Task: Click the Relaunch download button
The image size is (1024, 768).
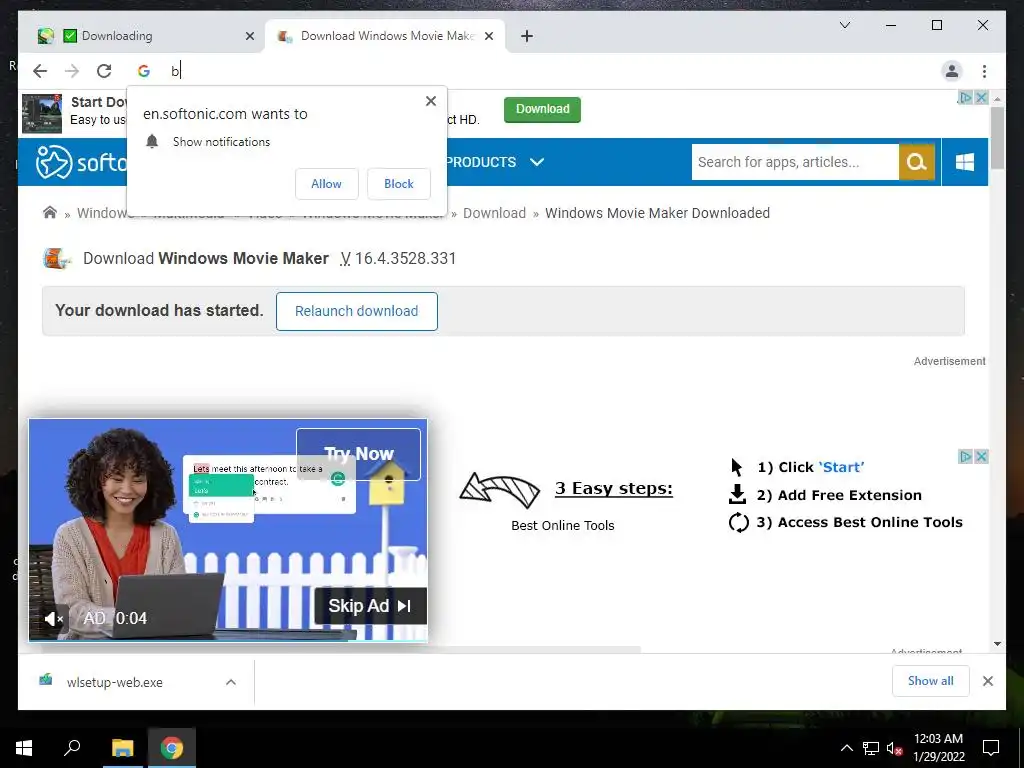Action: click(x=357, y=311)
